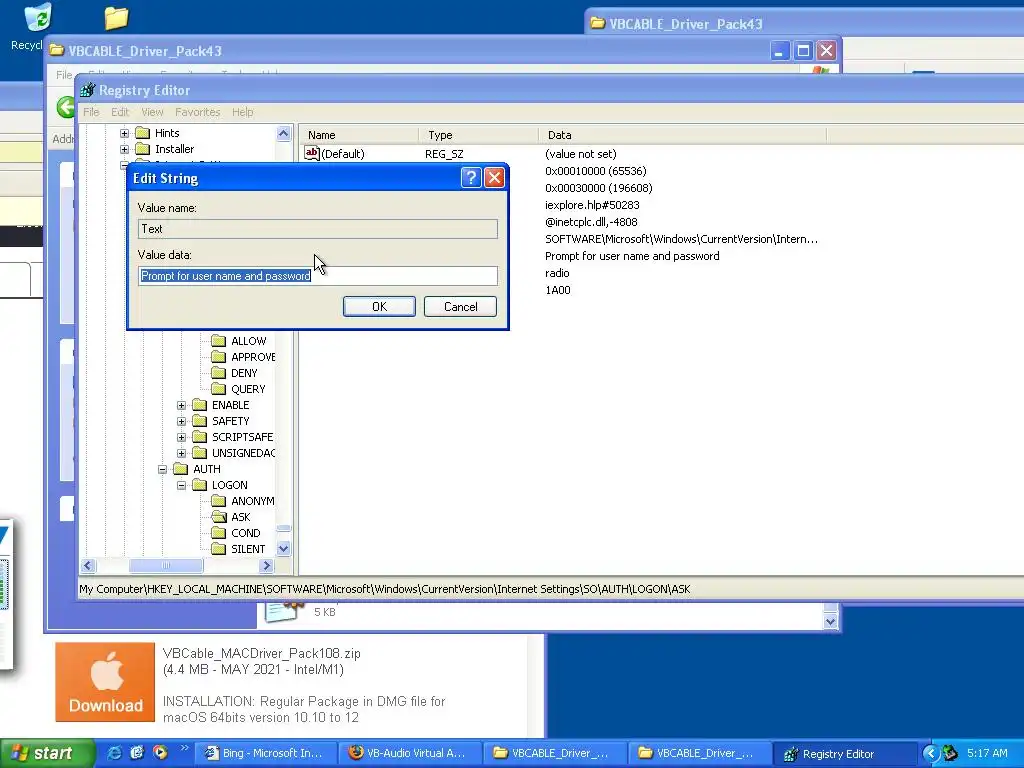Open the Windows Start menu

(x=47, y=753)
